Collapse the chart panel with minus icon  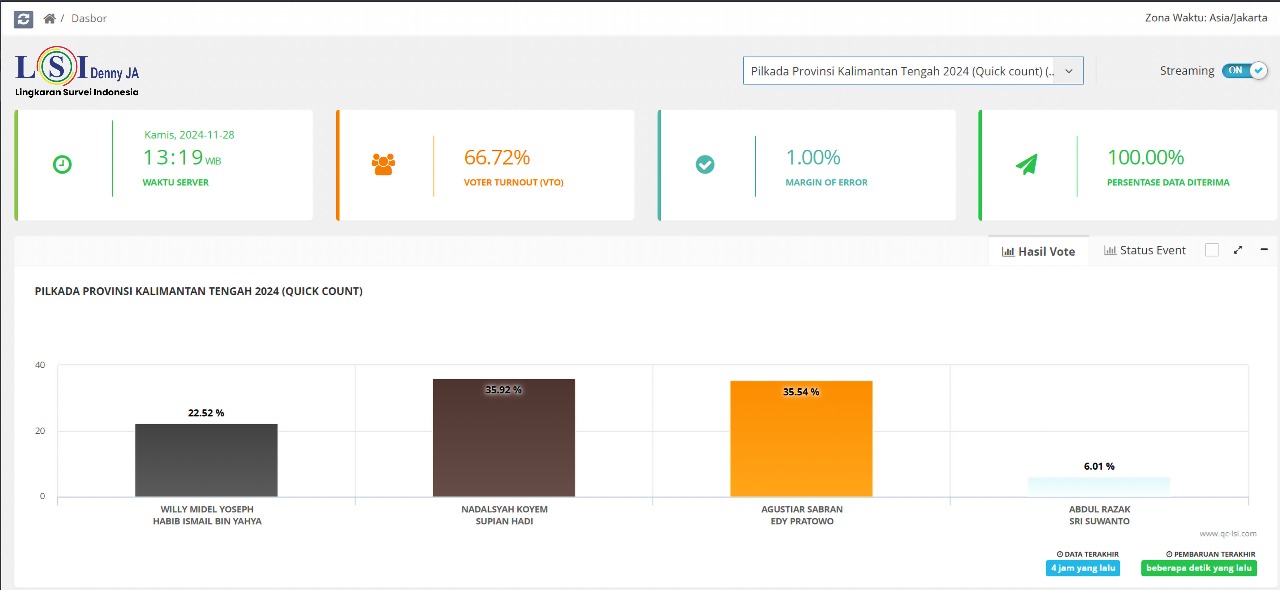click(1264, 250)
